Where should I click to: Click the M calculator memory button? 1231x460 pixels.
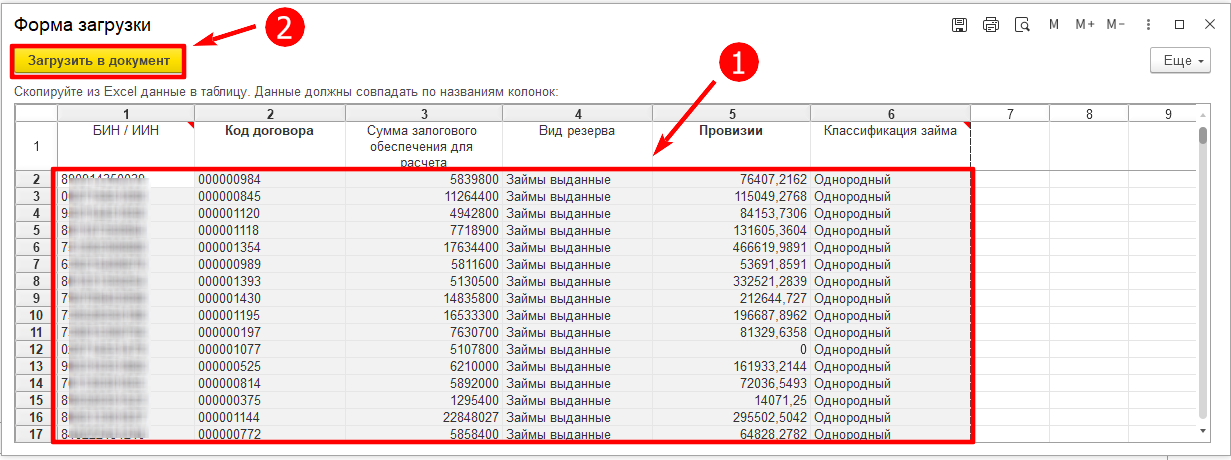[1054, 25]
